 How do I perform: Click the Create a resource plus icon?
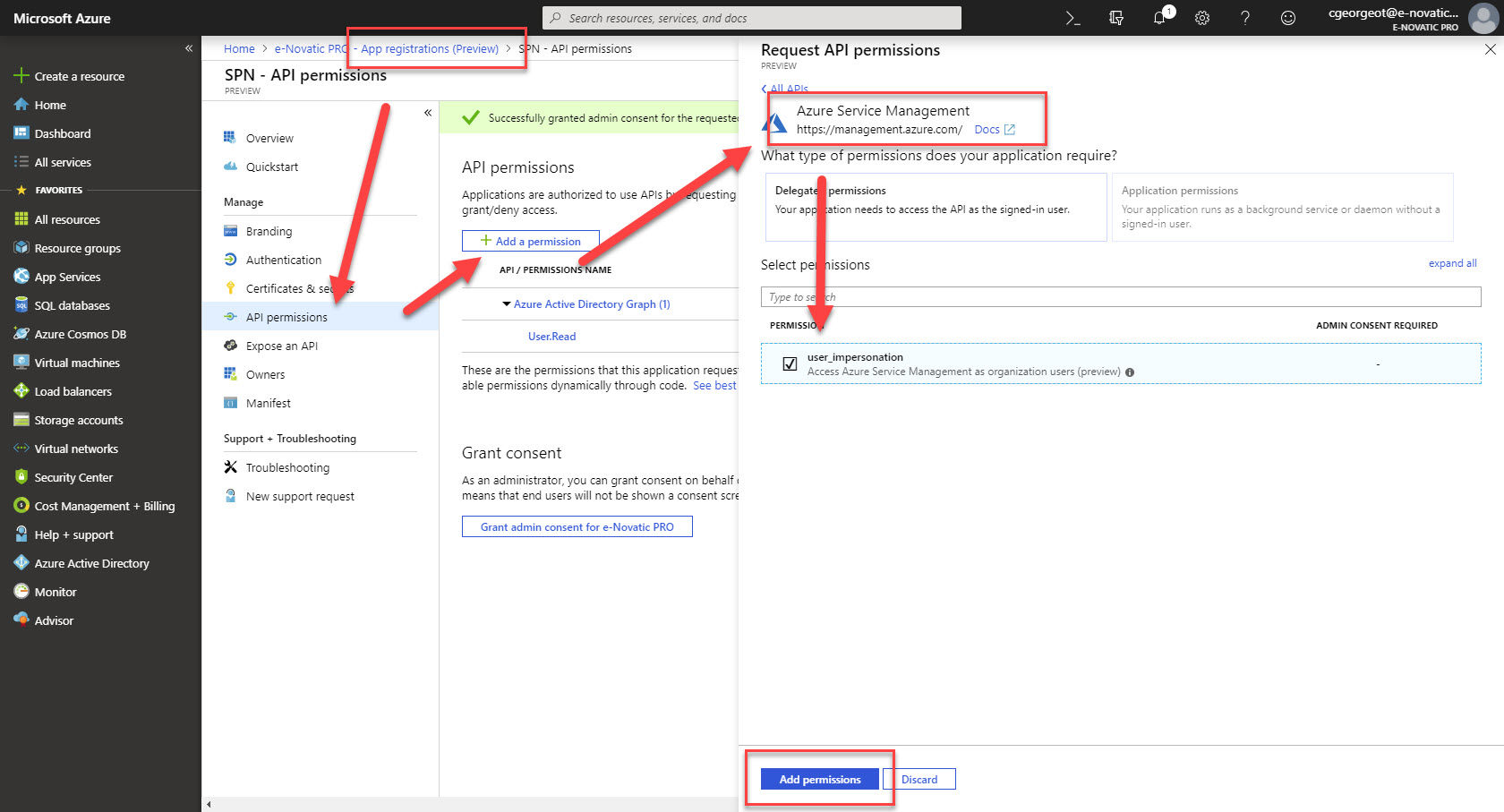21,76
